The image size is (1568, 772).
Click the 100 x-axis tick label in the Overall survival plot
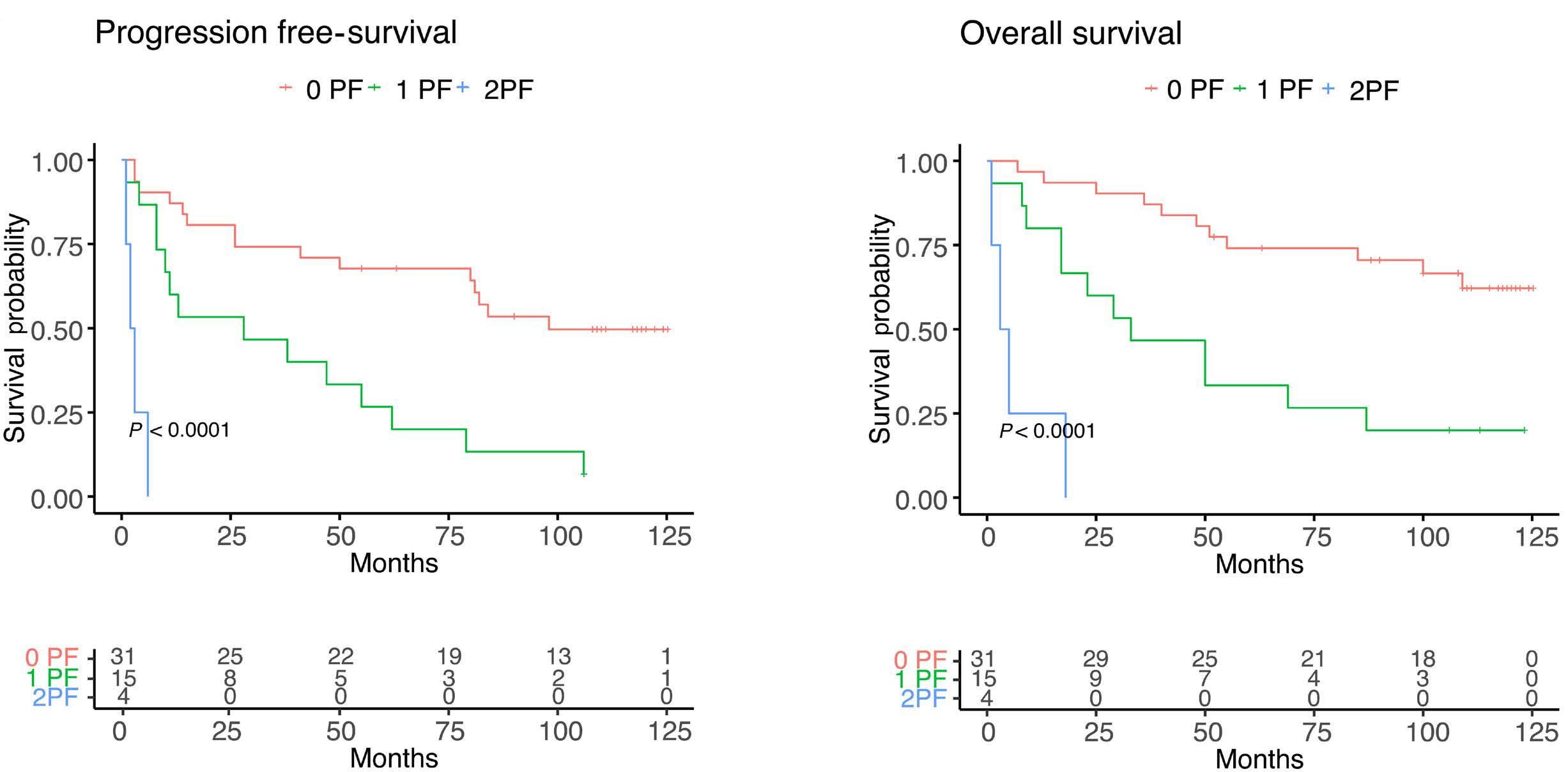[x=1427, y=537]
